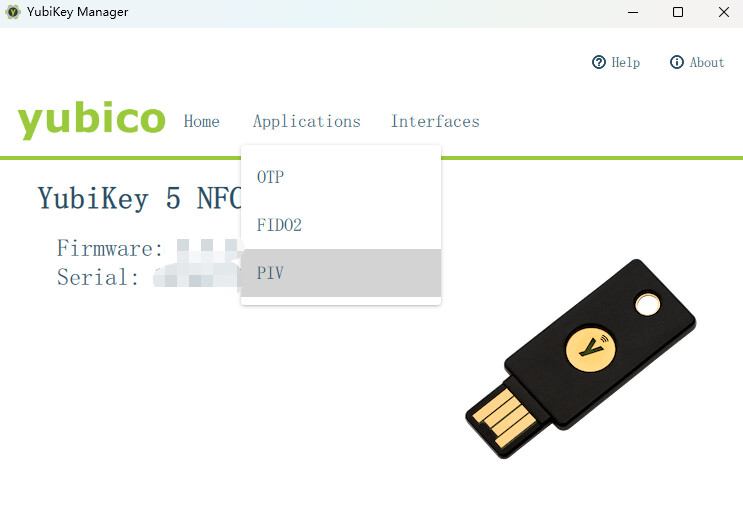Image resolution: width=743 pixels, height=513 pixels.
Task: Click the keyring hole on YubiKey image
Action: 647,304
